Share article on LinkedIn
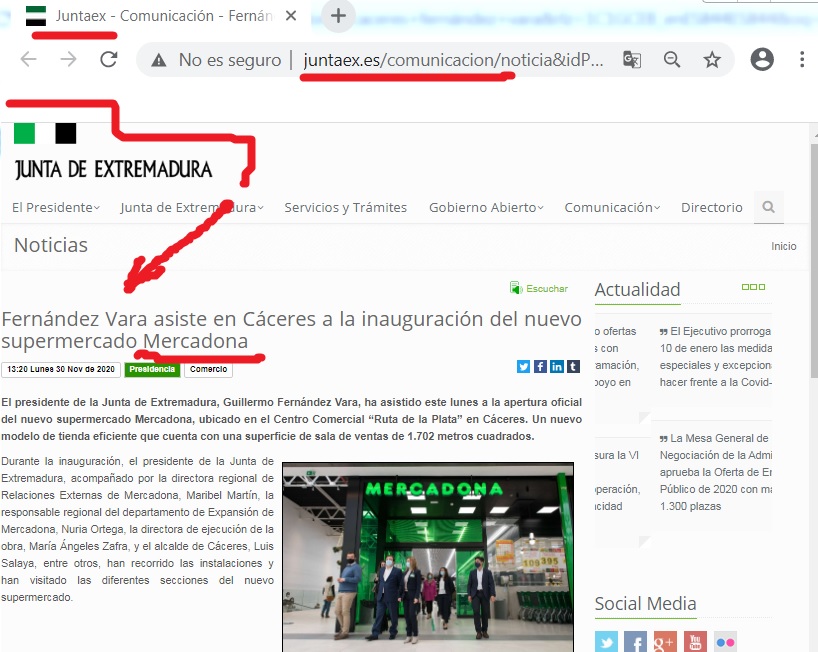This screenshot has width=818, height=652. pos(556,367)
